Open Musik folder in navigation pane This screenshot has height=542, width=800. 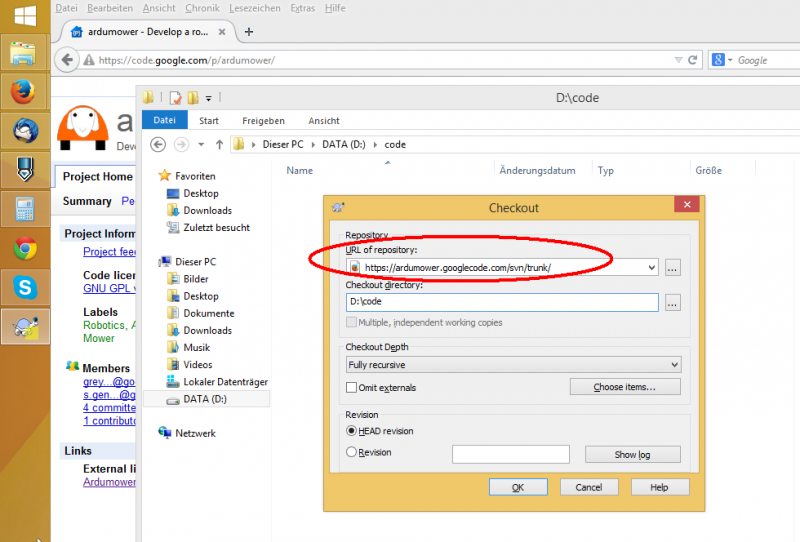pos(196,348)
